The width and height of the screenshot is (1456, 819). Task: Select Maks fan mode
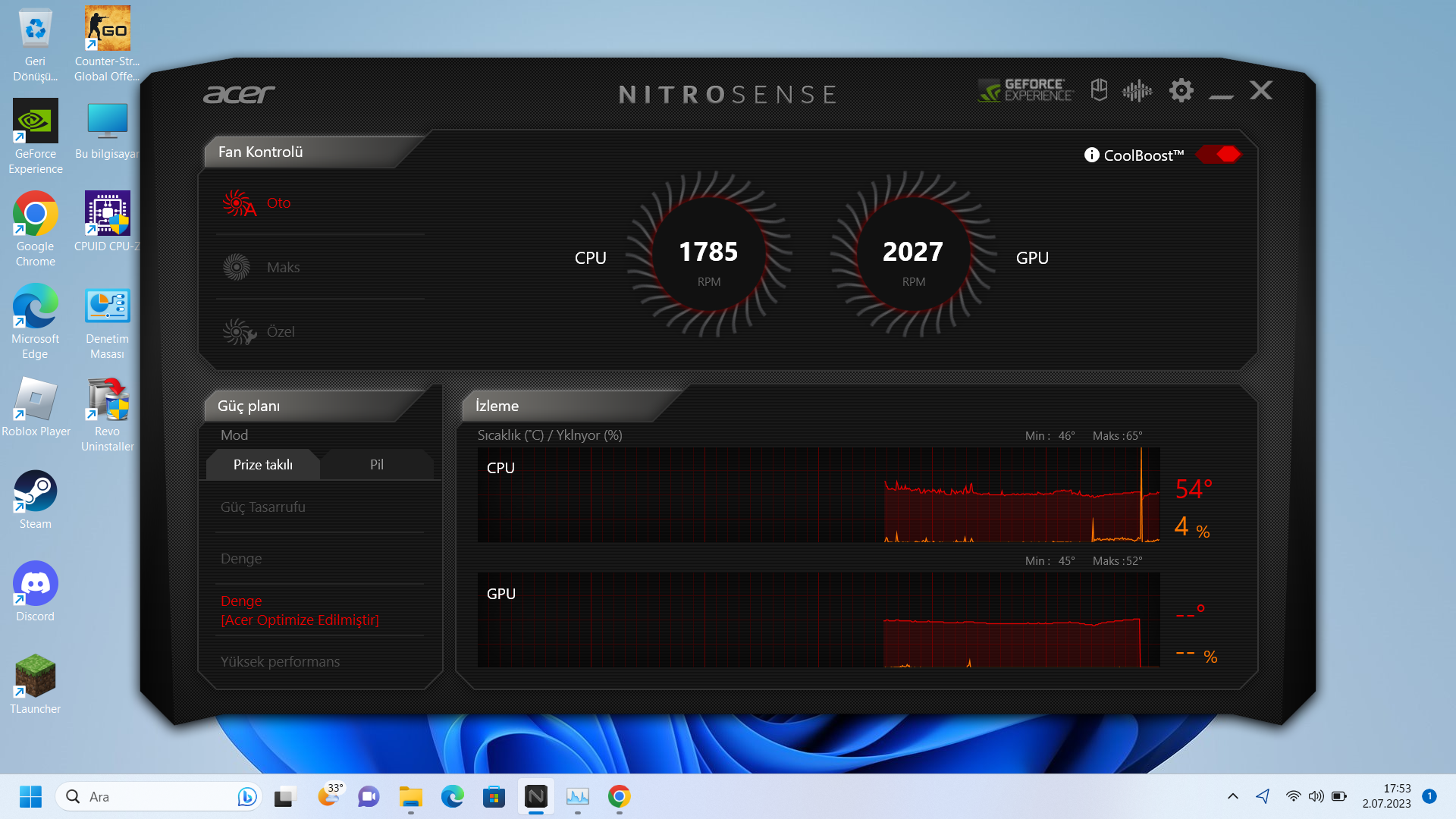(261, 268)
